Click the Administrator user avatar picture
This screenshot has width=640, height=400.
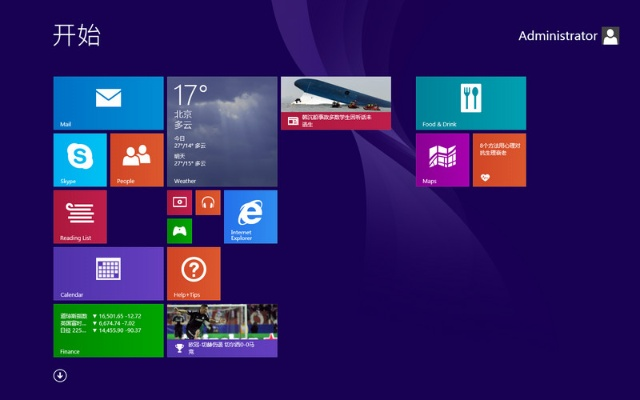point(610,36)
